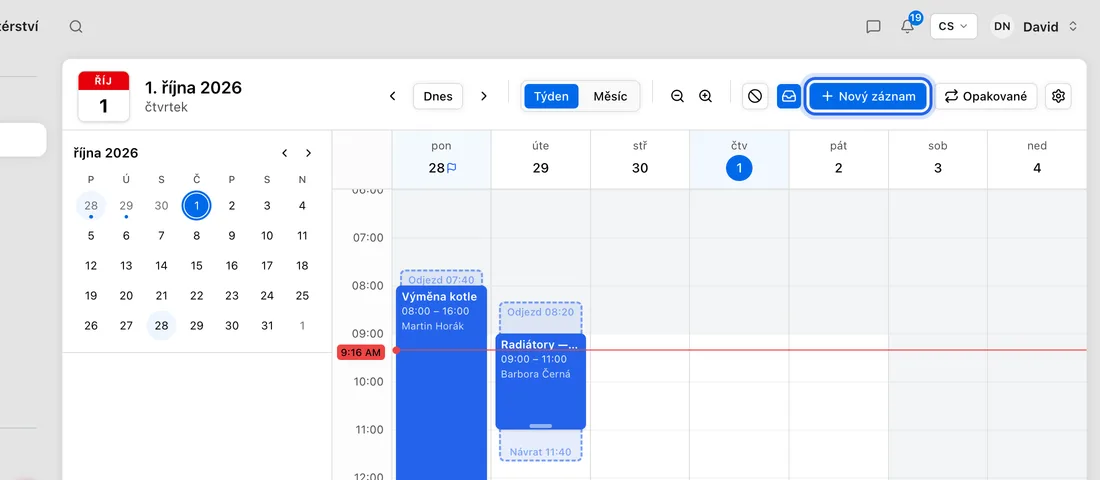Image resolution: width=1100 pixels, height=480 pixels.
Task: Select October 31 in mini calendar
Action: (x=267, y=326)
